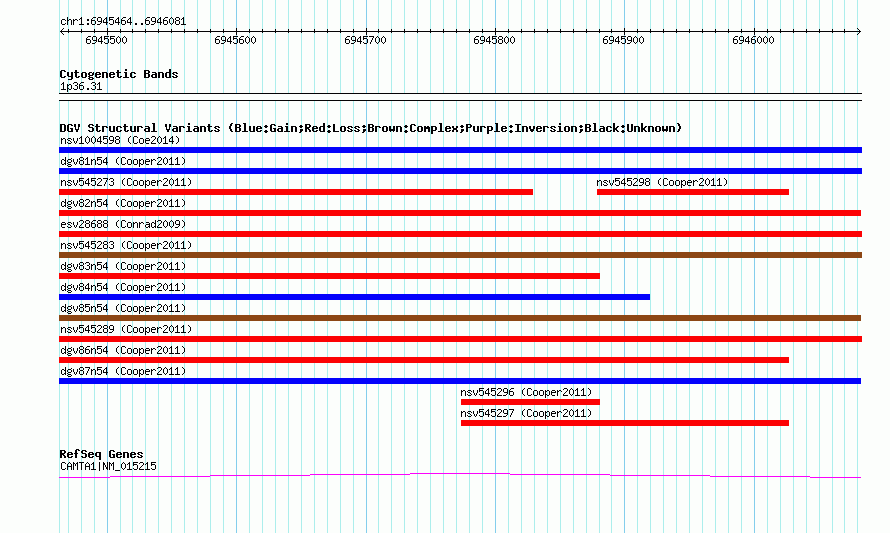The width and height of the screenshot is (890, 533).
Task: Select the red nsv545289 loss bar
Action: click(x=460, y=339)
